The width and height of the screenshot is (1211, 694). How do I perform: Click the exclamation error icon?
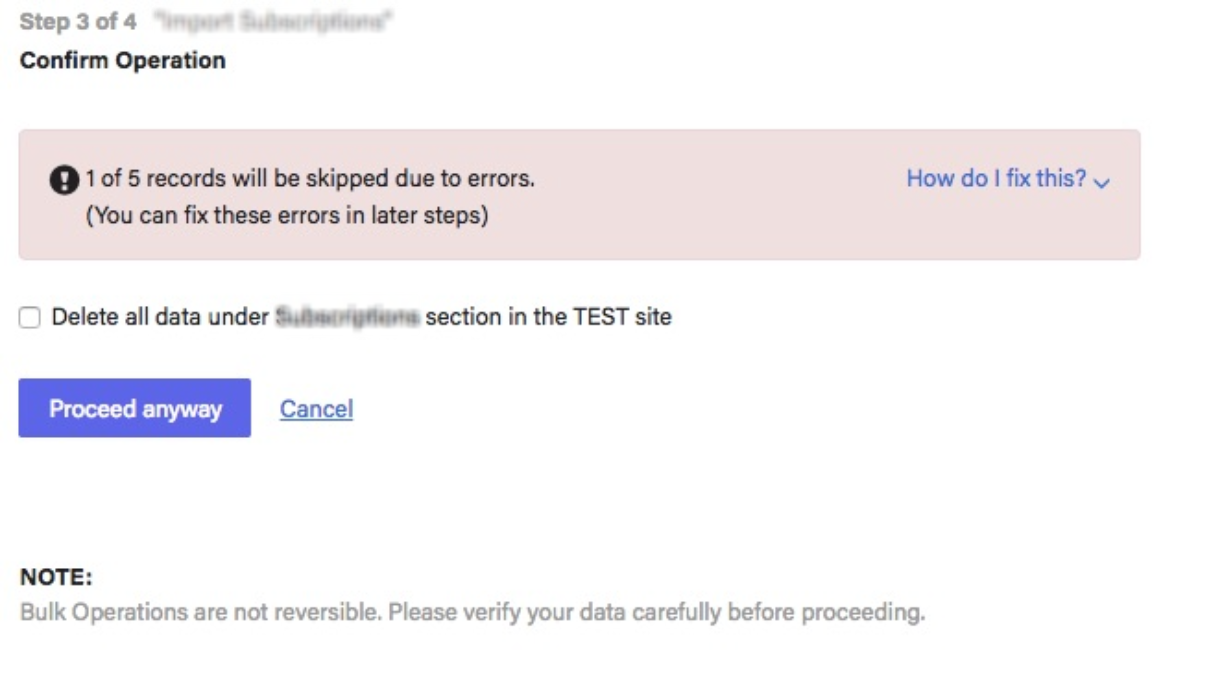point(64,181)
